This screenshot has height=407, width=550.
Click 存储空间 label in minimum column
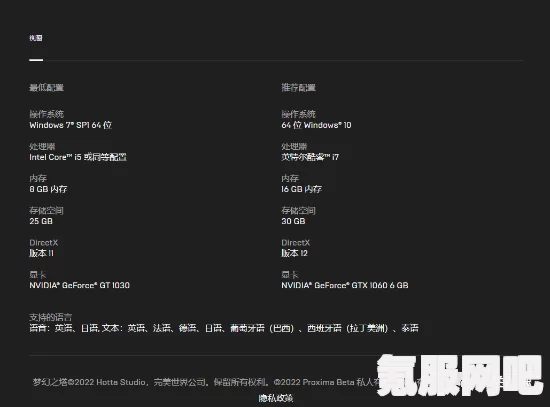point(46,211)
